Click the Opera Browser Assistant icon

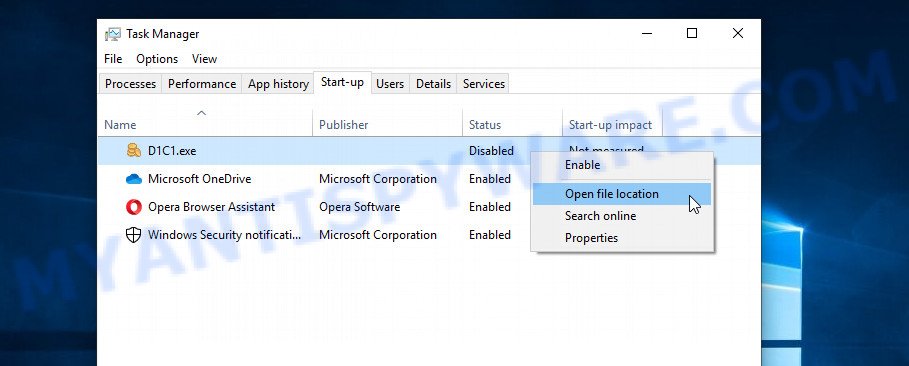(134, 207)
